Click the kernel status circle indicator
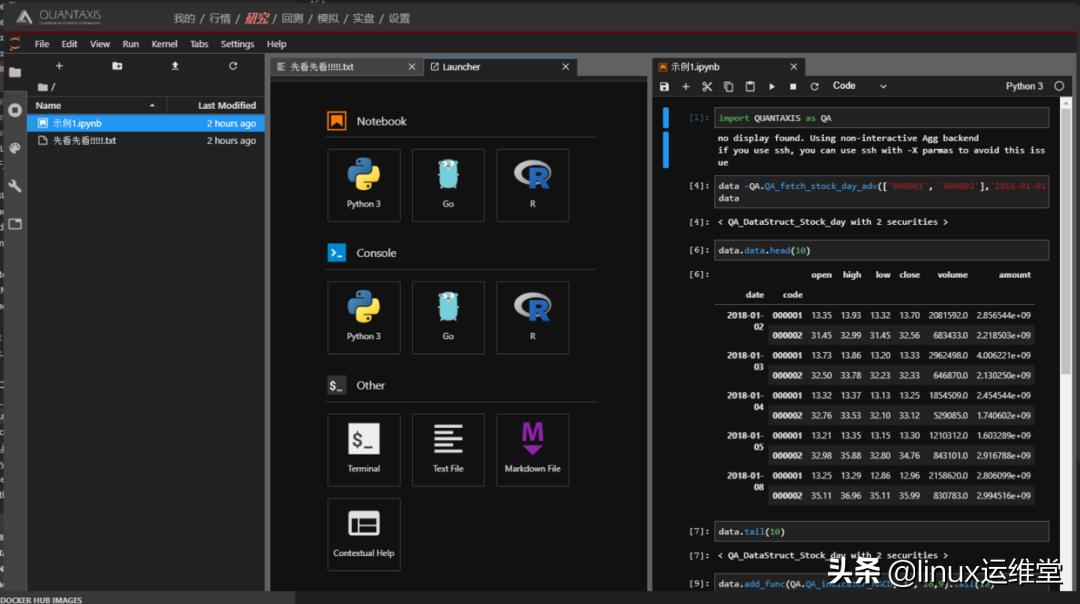The height and width of the screenshot is (604, 1080). [1059, 86]
